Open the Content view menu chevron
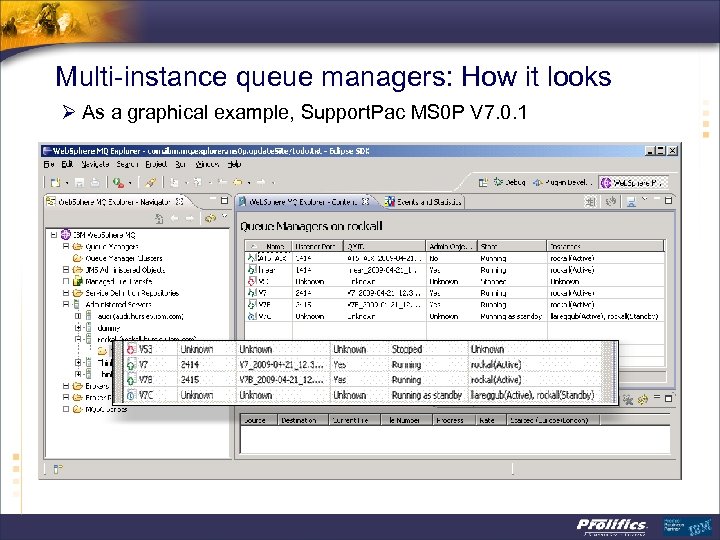The image size is (720, 540). [645, 199]
